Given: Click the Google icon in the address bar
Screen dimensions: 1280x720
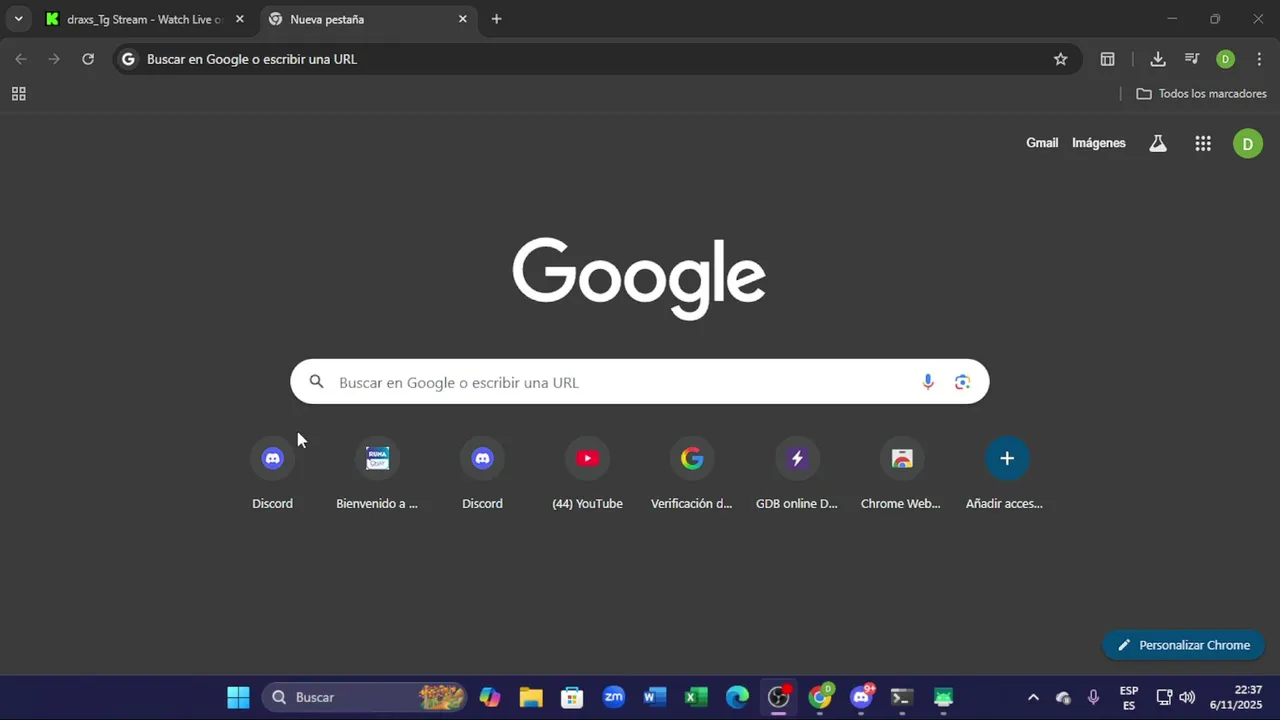Looking at the screenshot, I should 128,59.
